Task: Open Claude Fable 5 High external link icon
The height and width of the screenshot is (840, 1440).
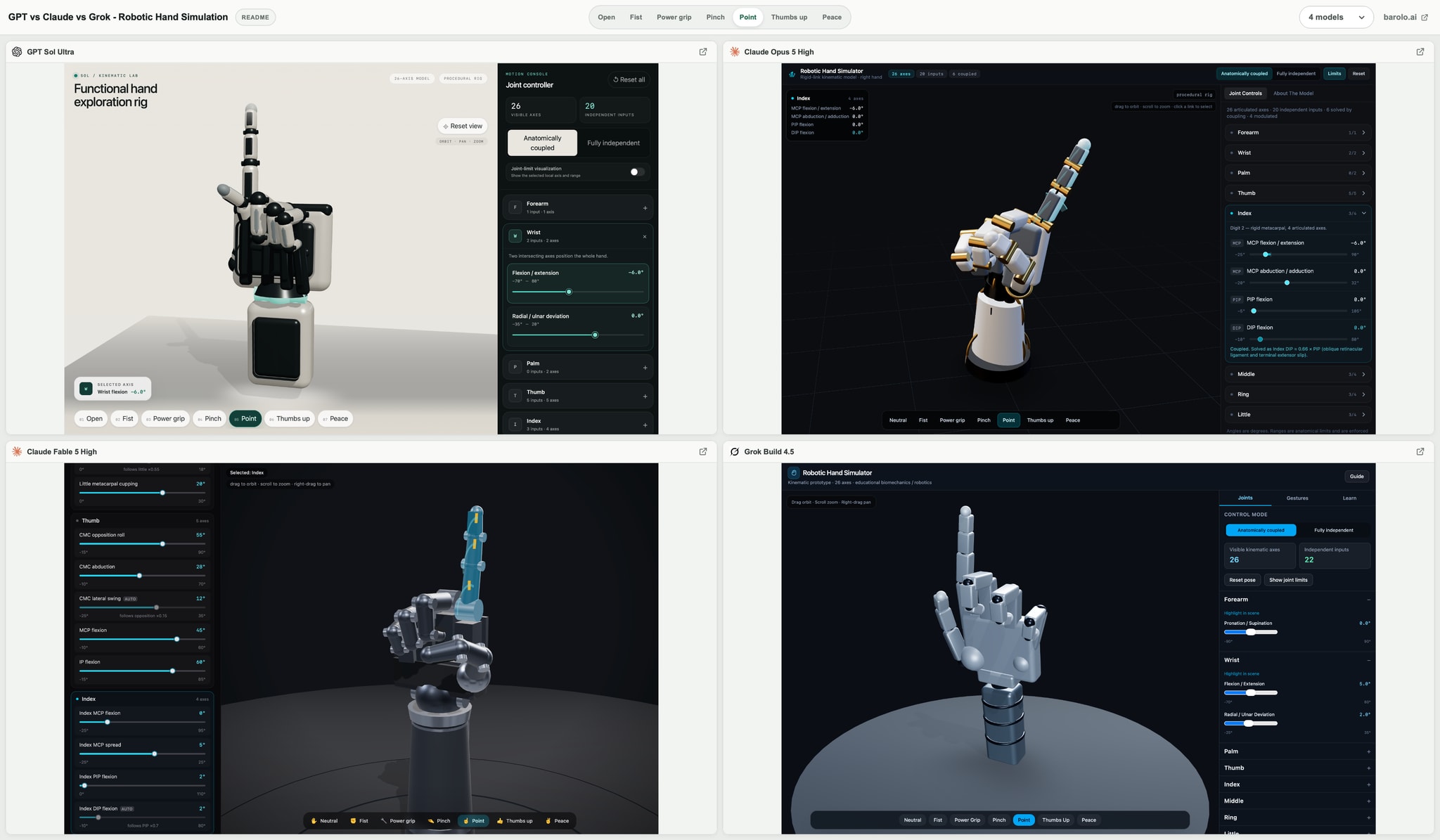Action: (702, 451)
